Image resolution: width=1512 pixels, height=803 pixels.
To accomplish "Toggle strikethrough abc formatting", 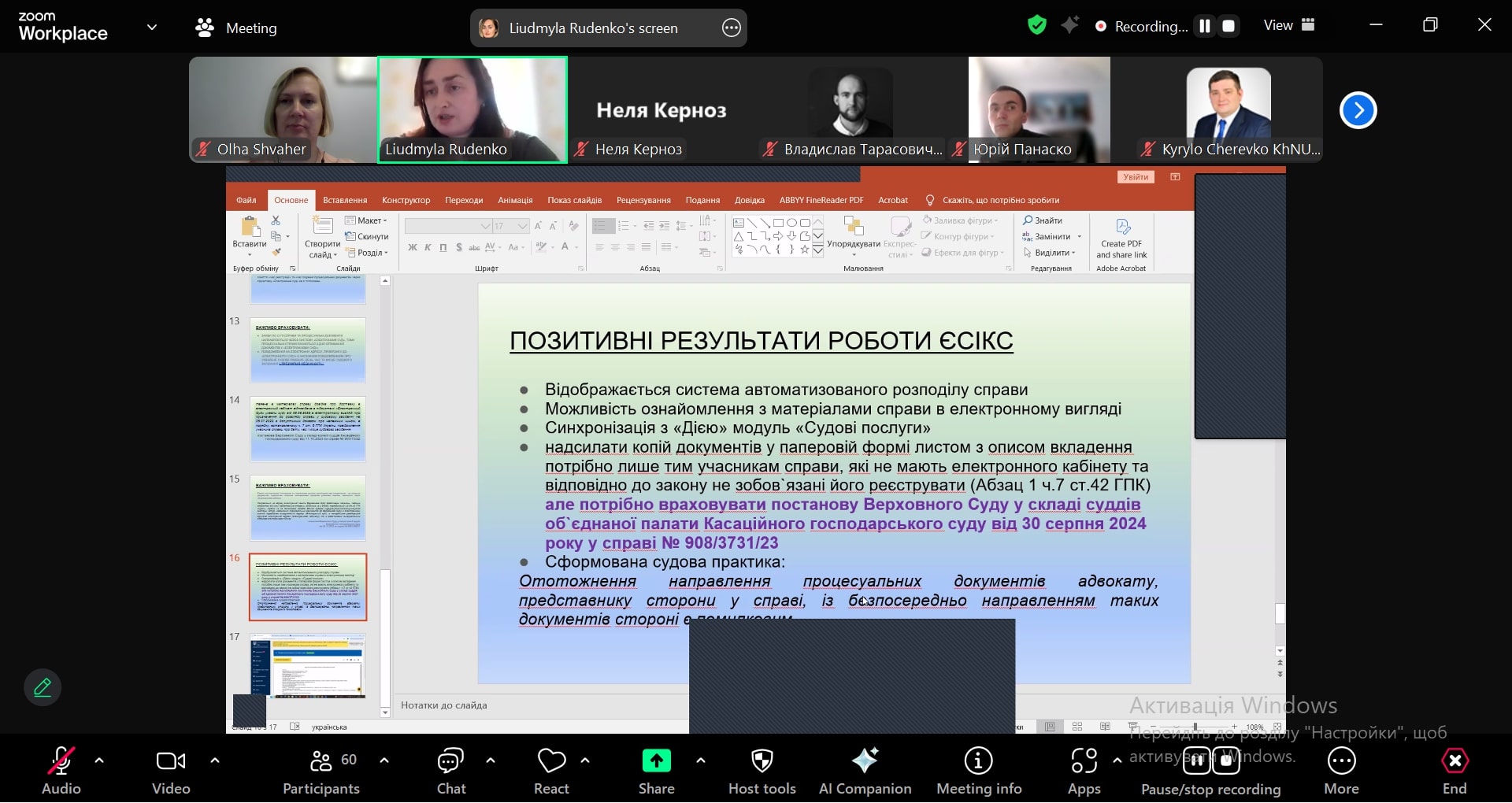I will (x=474, y=247).
